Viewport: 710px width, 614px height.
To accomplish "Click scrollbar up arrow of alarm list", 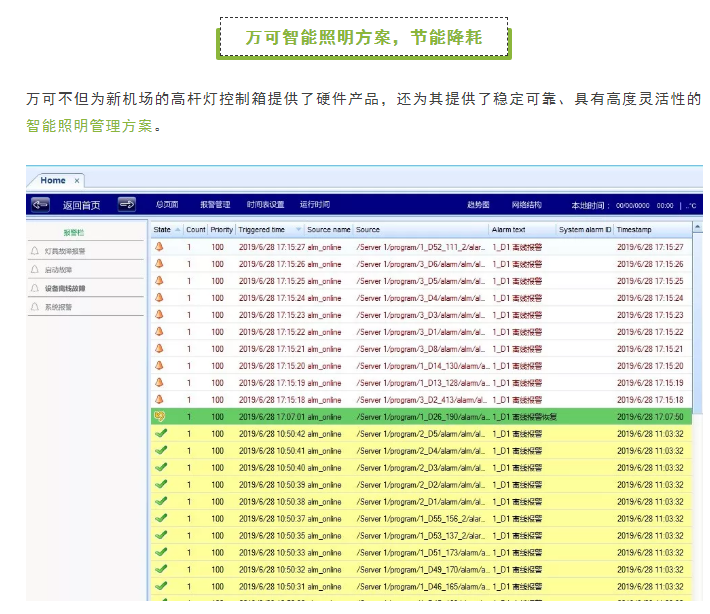I will pos(697,230).
